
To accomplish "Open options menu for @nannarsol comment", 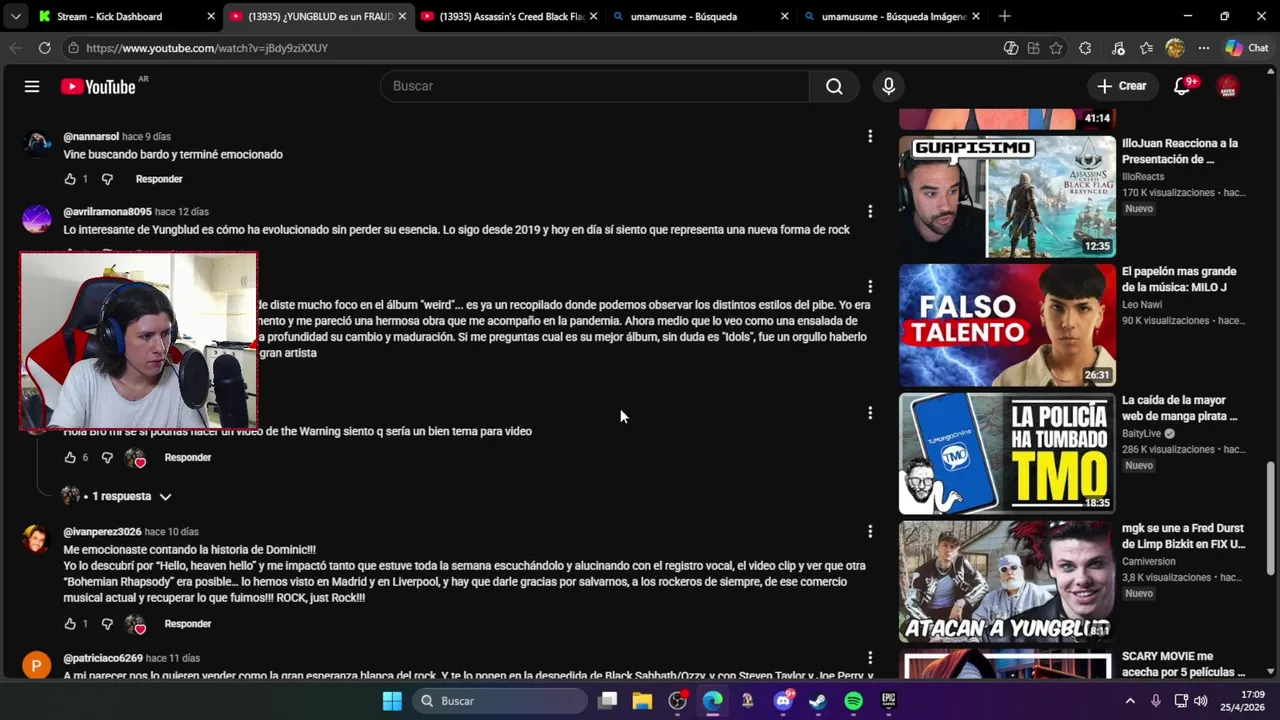I will click(870, 136).
